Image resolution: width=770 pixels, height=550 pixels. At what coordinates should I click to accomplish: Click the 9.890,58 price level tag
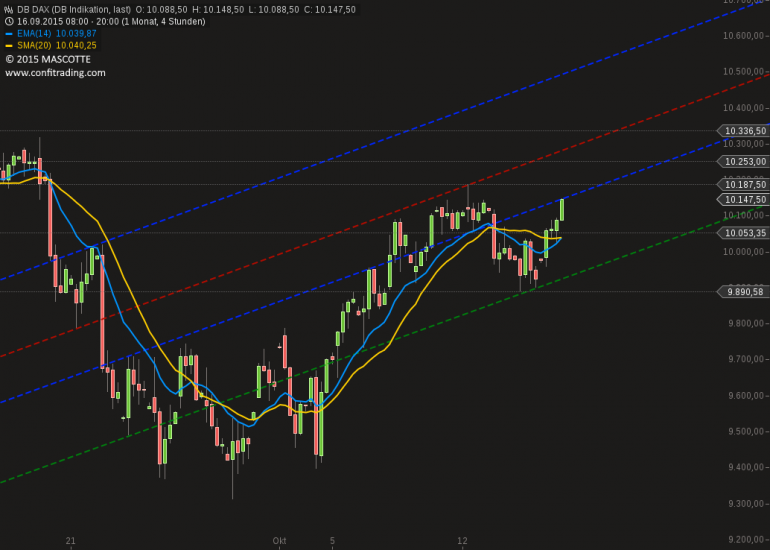pos(743,292)
